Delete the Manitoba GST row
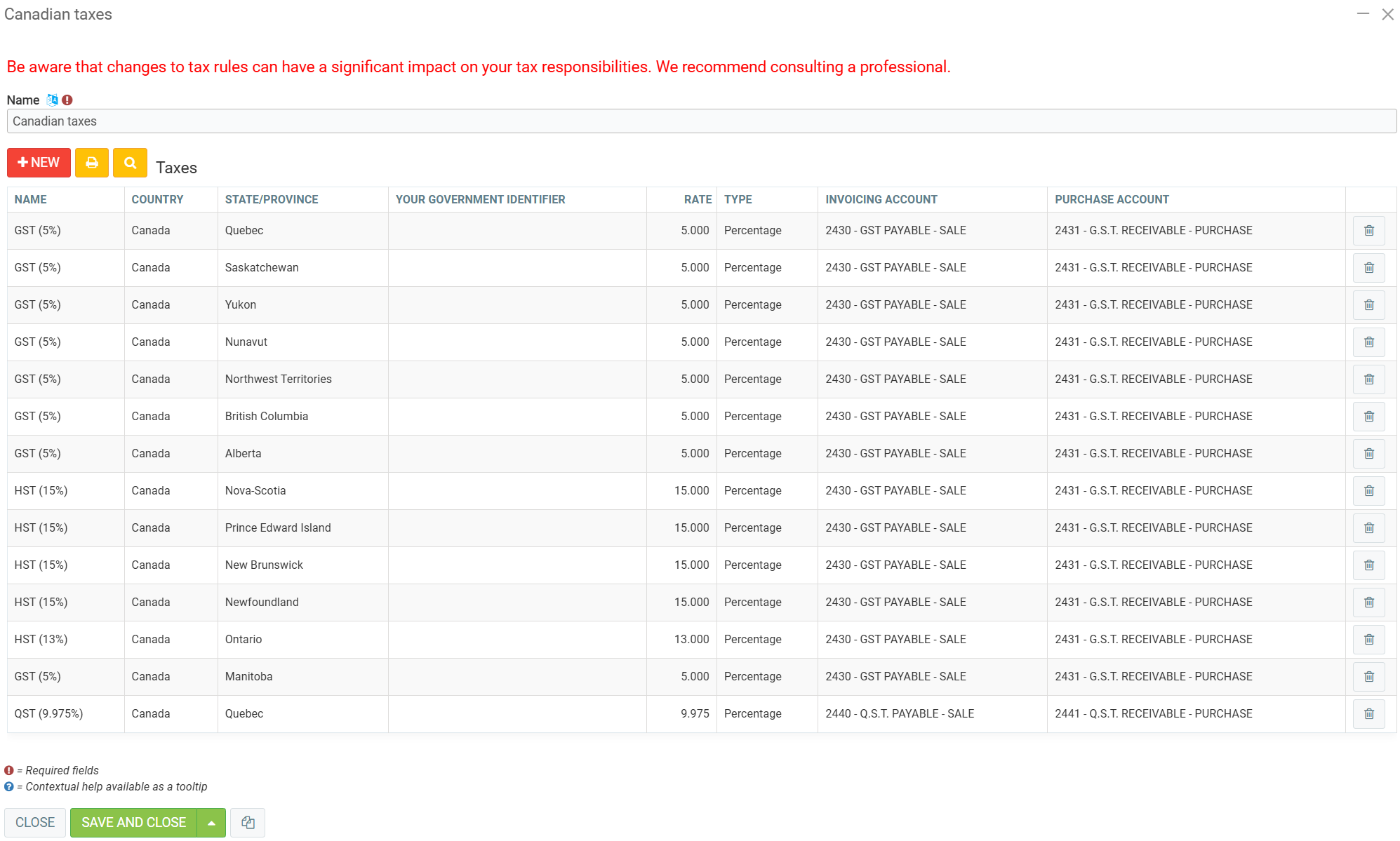1400x841 pixels. point(1368,677)
